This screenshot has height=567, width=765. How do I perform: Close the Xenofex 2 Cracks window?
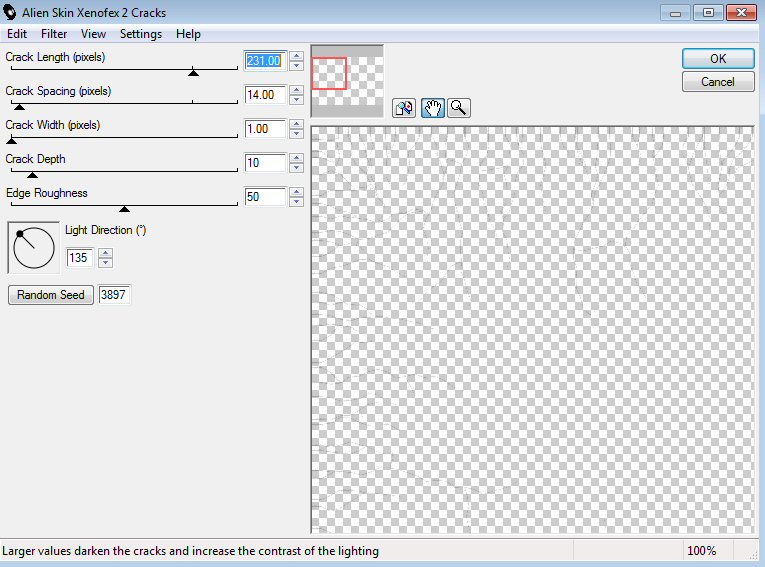pyautogui.click(x=741, y=13)
